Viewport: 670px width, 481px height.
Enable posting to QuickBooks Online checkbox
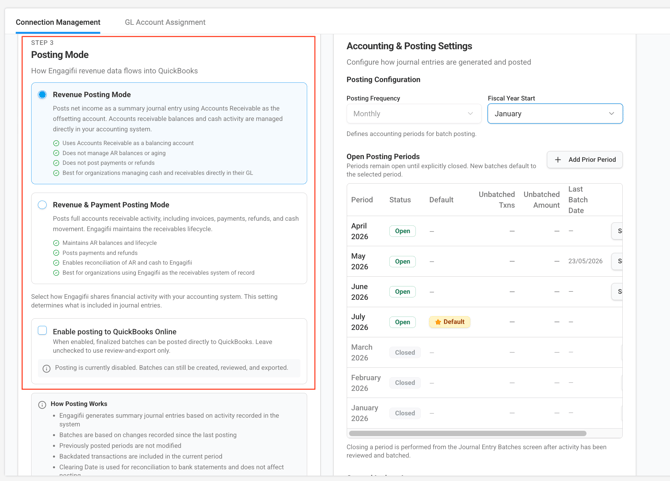42,331
